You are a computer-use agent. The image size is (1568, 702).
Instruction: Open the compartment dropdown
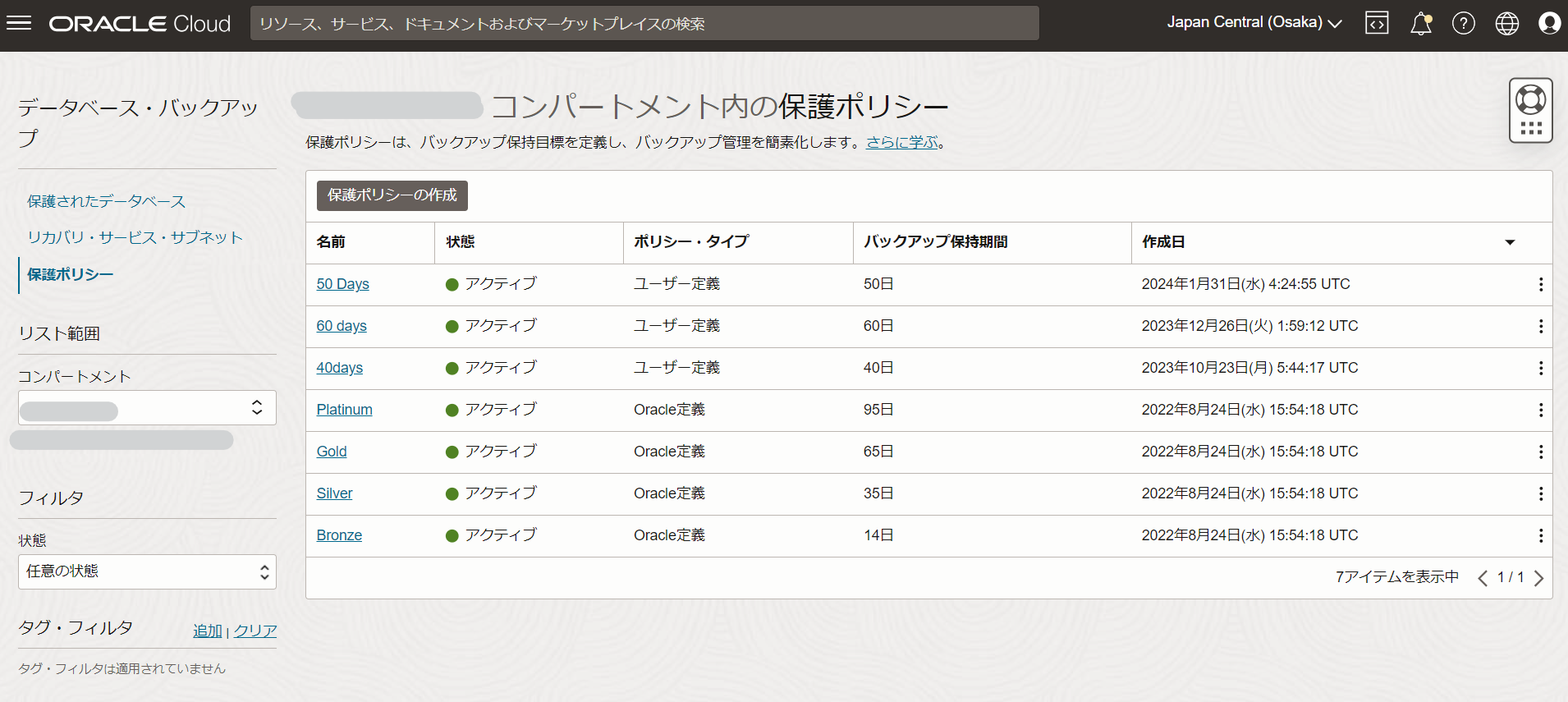(x=147, y=408)
